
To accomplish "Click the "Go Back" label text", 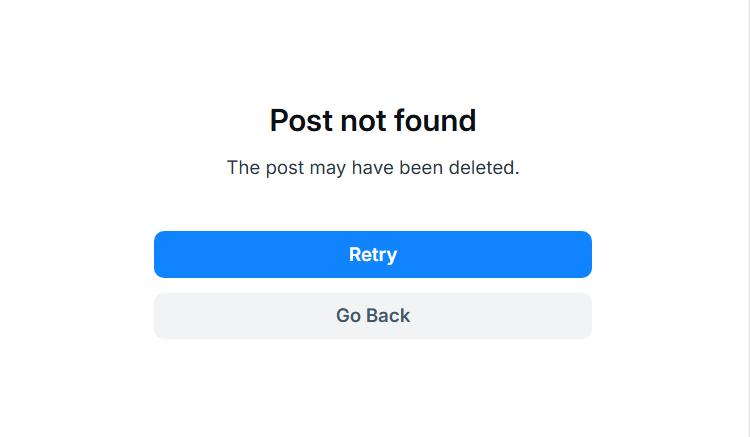I will 373,316.
